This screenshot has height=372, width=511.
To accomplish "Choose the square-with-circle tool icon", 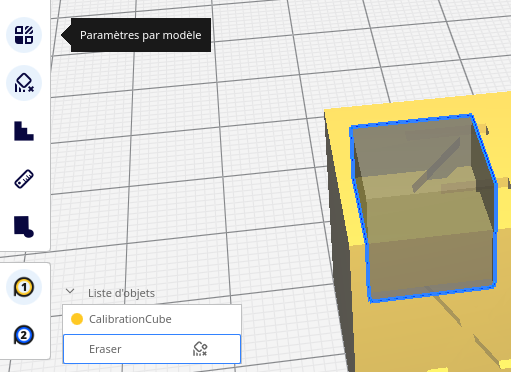I will click(x=24, y=227).
